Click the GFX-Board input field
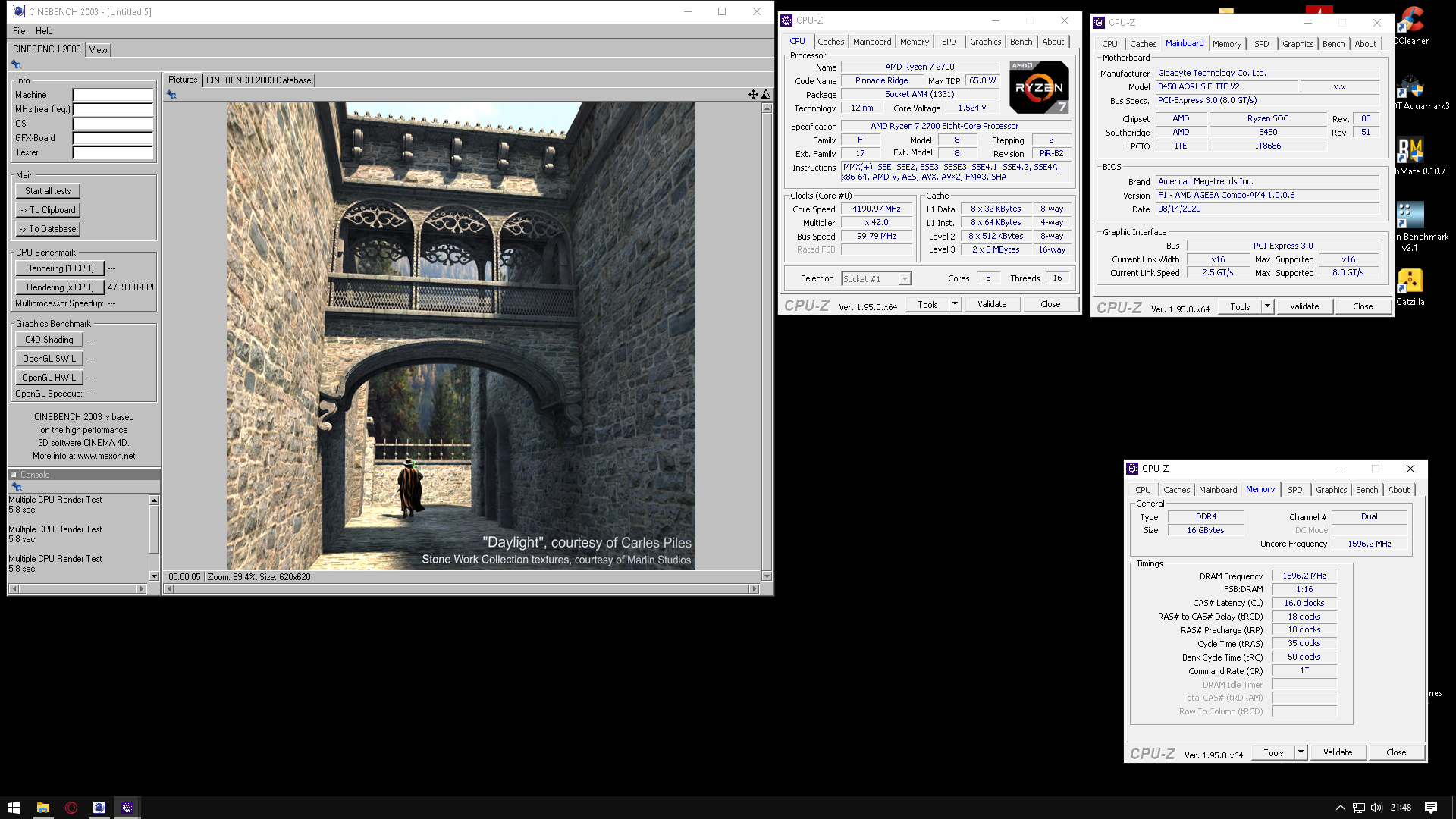 [x=113, y=139]
